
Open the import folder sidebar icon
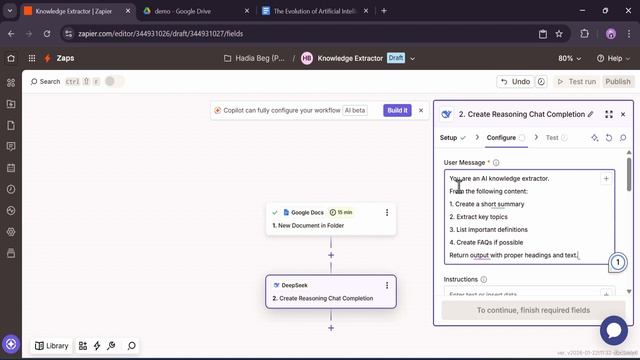pyautogui.click(x=11, y=104)
